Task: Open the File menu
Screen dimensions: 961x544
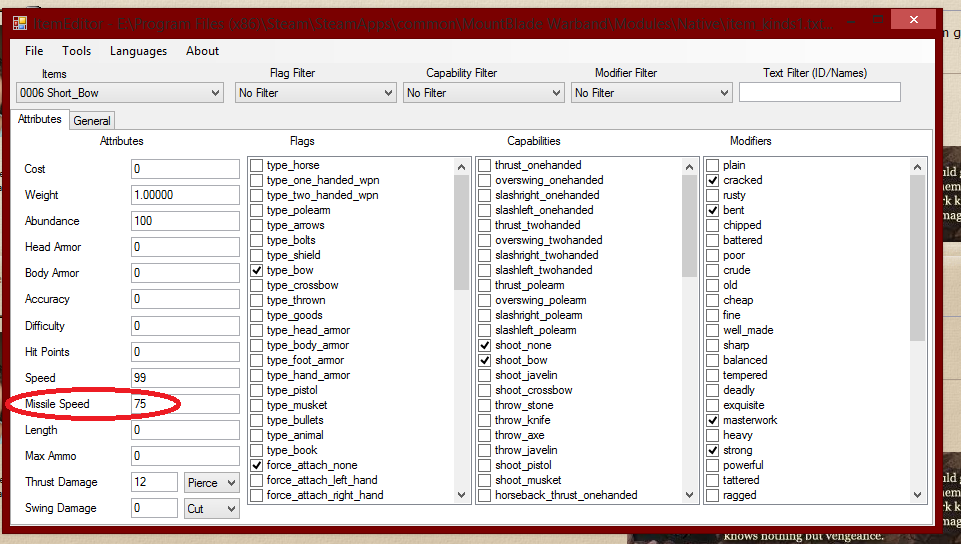Action: coord(34,51)
